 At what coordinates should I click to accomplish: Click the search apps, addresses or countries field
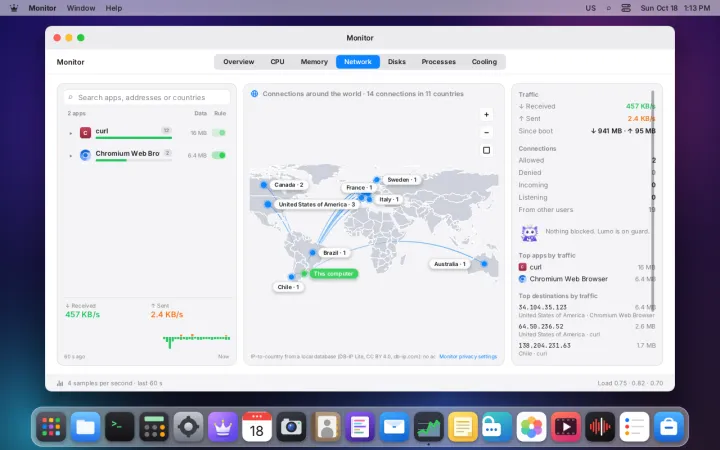pos(147,97)
